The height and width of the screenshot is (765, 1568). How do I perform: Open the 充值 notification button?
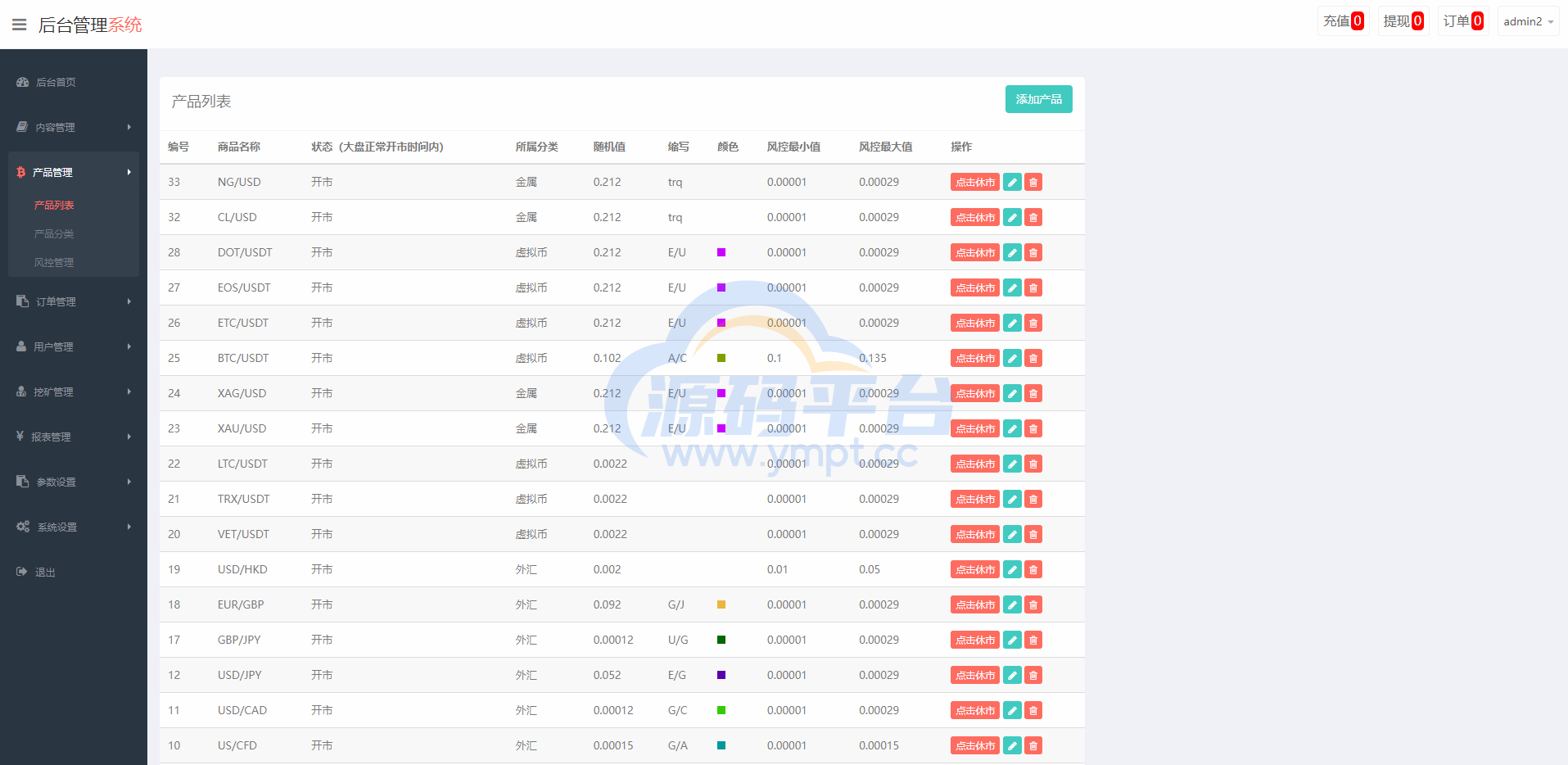[1343, 21]
